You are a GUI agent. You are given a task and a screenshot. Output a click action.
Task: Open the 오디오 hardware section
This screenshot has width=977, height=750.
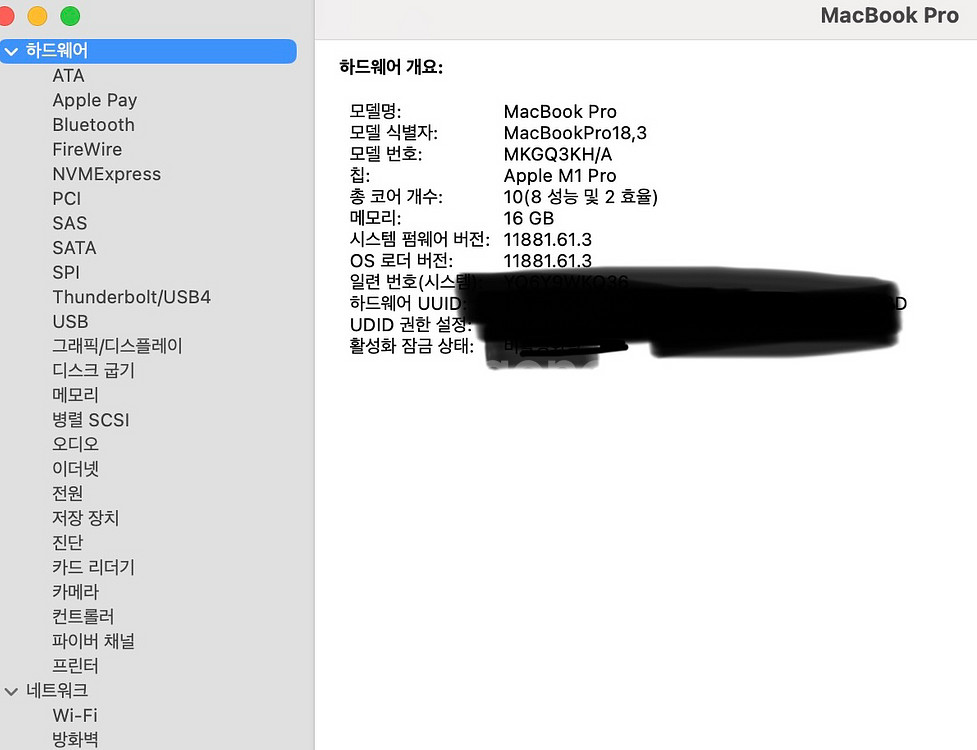click(74, 443)
